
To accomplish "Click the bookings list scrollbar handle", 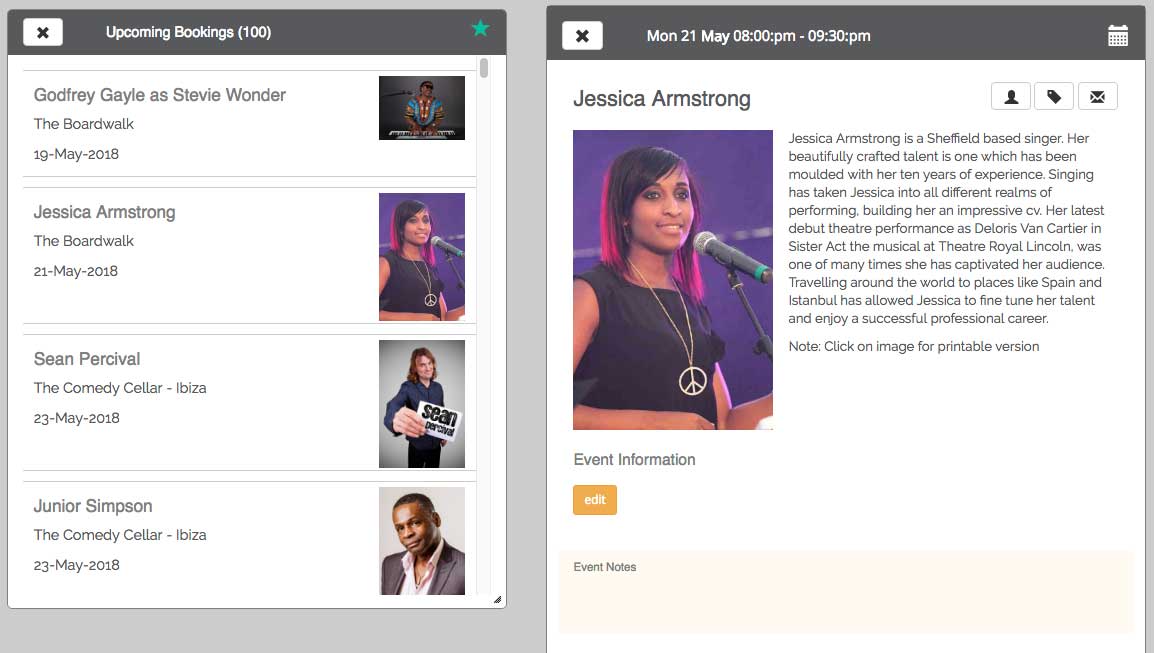I will click(484, 68).
